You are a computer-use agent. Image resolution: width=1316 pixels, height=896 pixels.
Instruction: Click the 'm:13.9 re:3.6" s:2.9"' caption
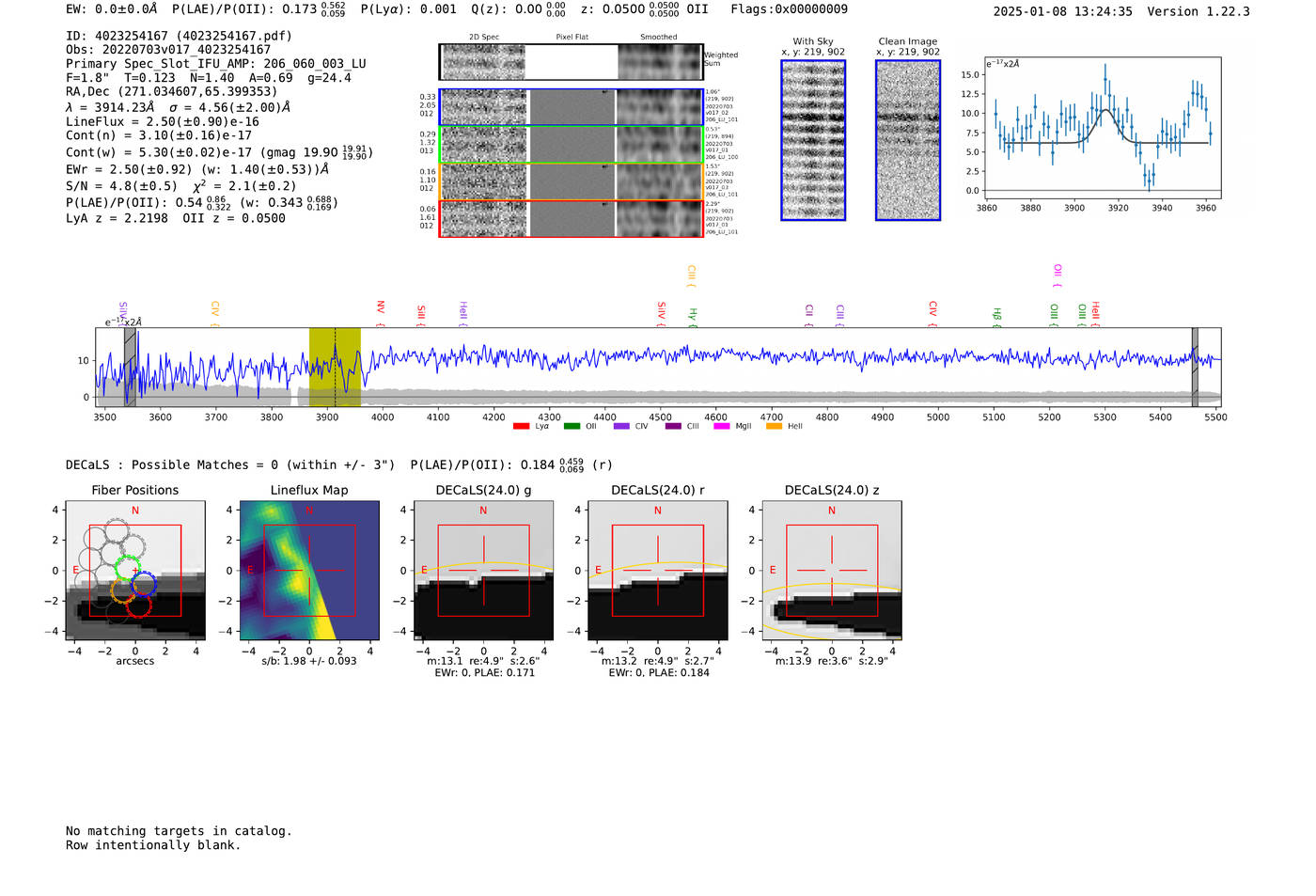click(832, 661)
